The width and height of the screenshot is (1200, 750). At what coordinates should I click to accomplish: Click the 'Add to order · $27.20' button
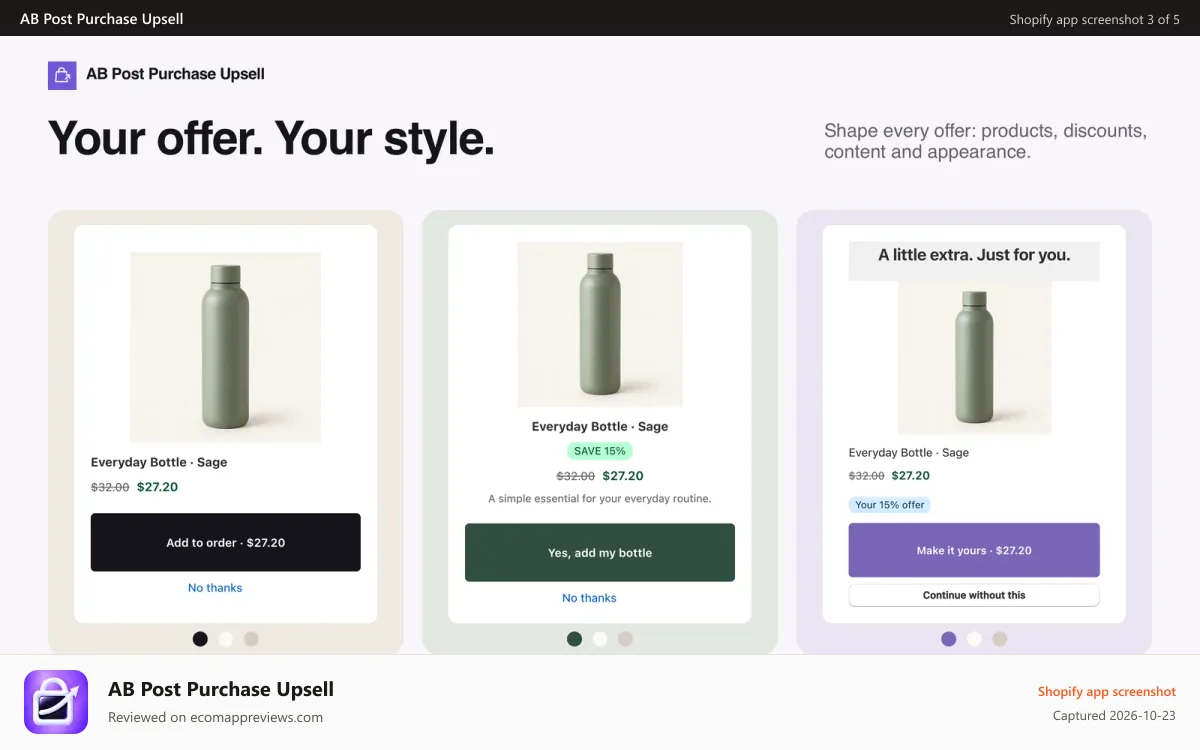226,543
